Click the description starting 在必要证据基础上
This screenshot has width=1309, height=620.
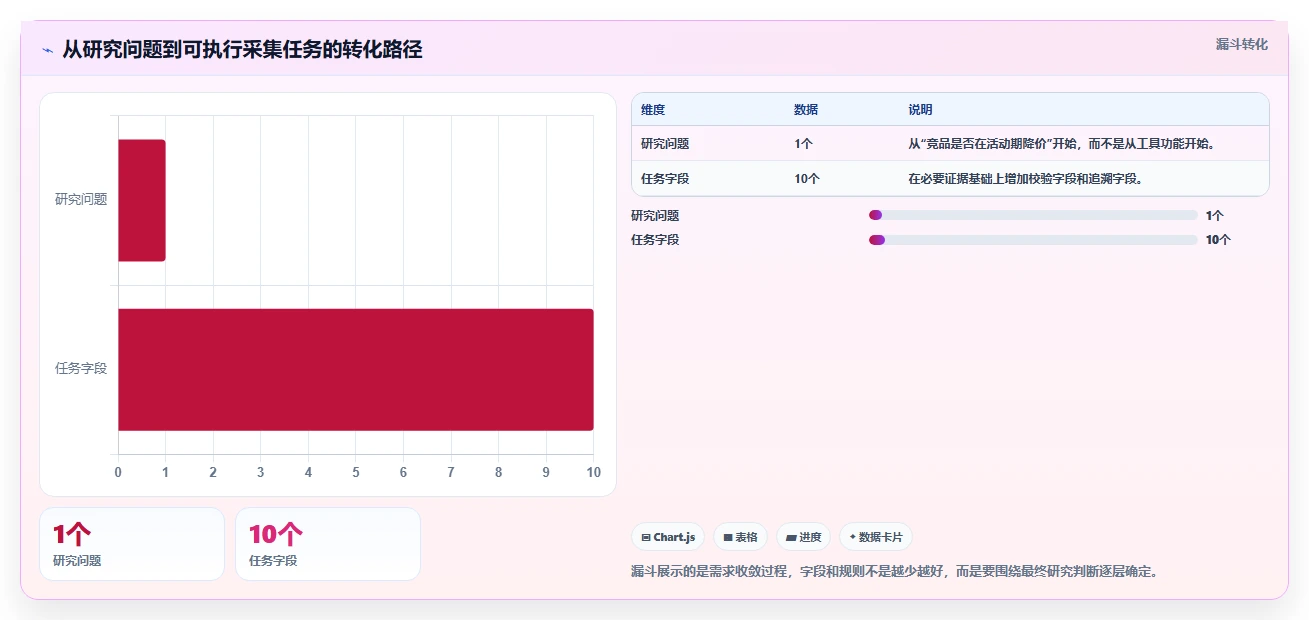[1025, 179]
